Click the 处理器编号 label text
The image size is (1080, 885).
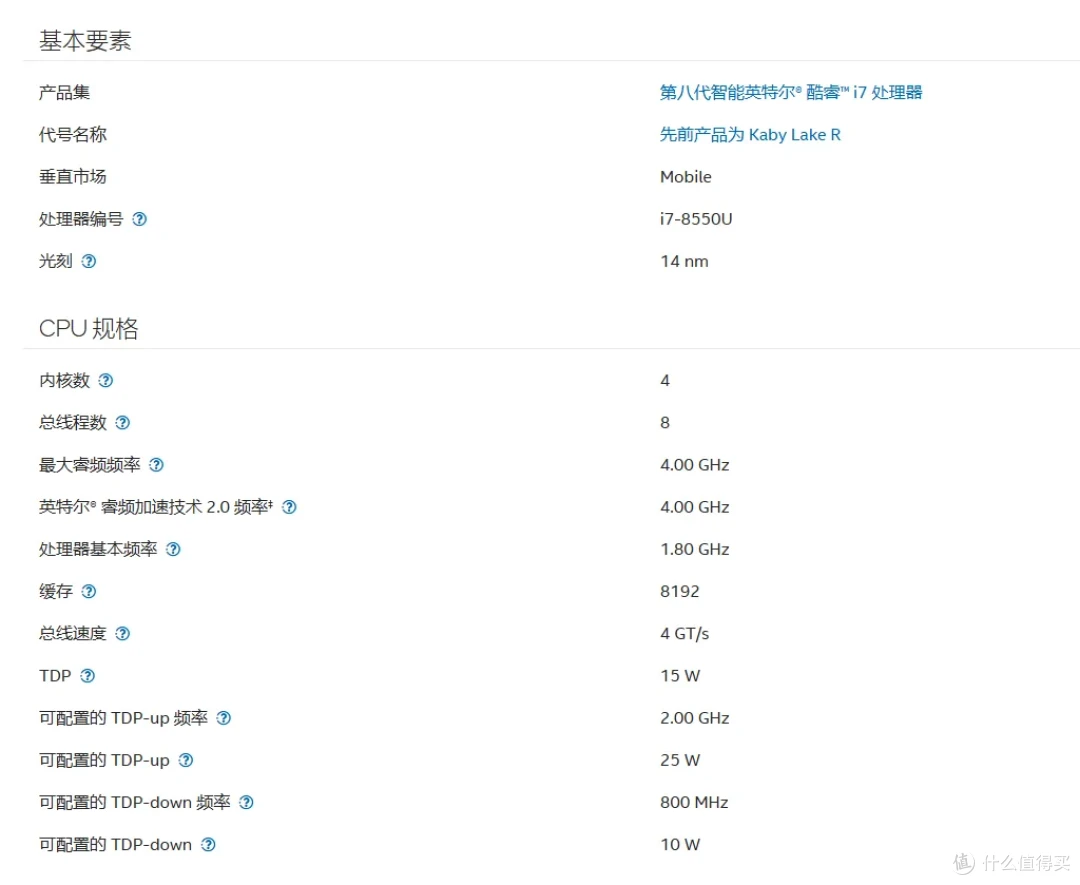pos(81,219)
